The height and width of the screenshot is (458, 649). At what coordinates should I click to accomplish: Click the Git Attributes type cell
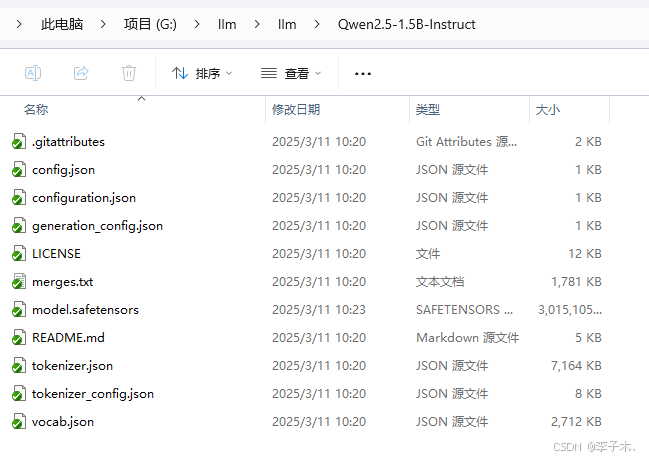click(466, 142)
